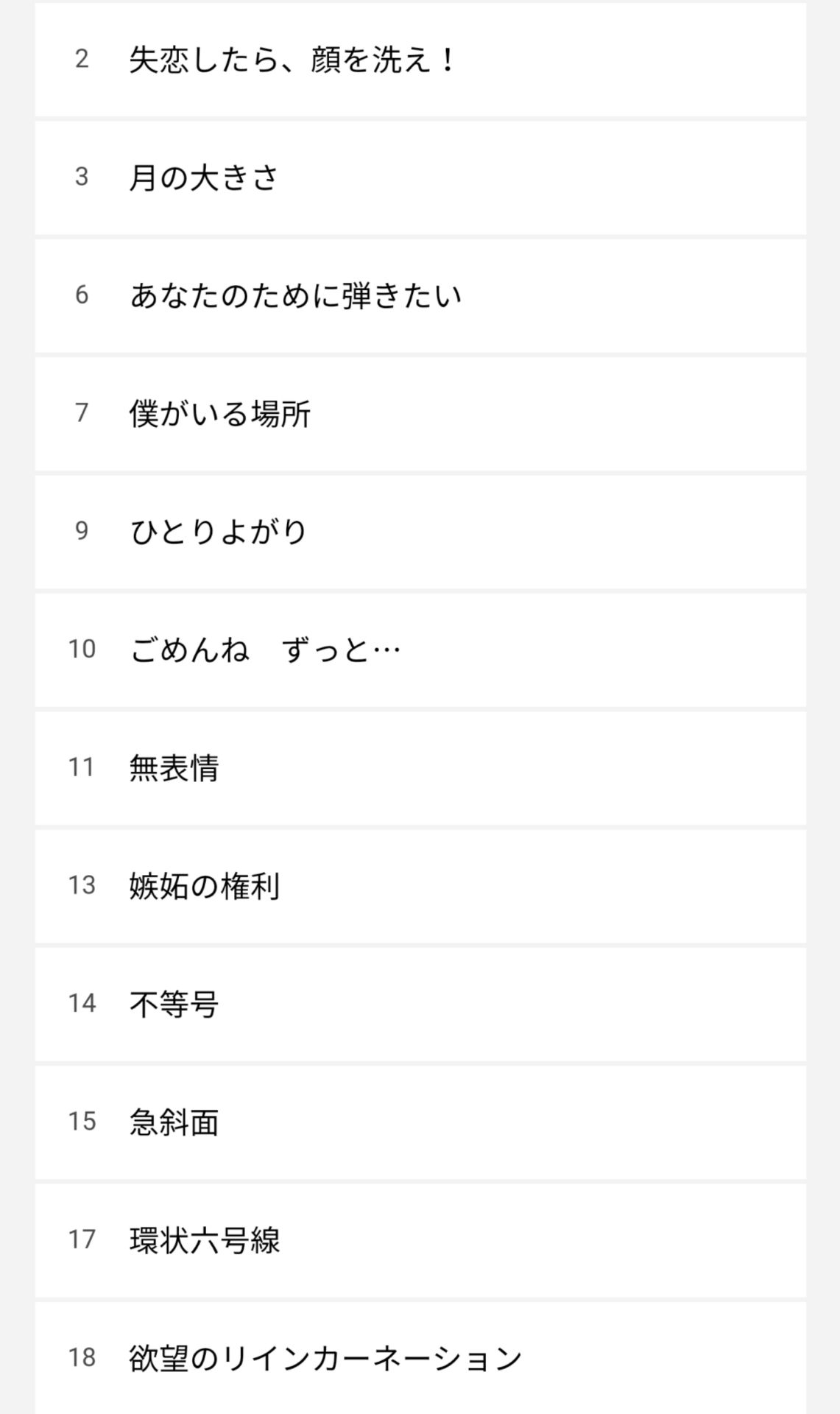Viewport: 840px width, 1414px height.
Task: Click track number 13 in the list
Action: coord(82,885)
